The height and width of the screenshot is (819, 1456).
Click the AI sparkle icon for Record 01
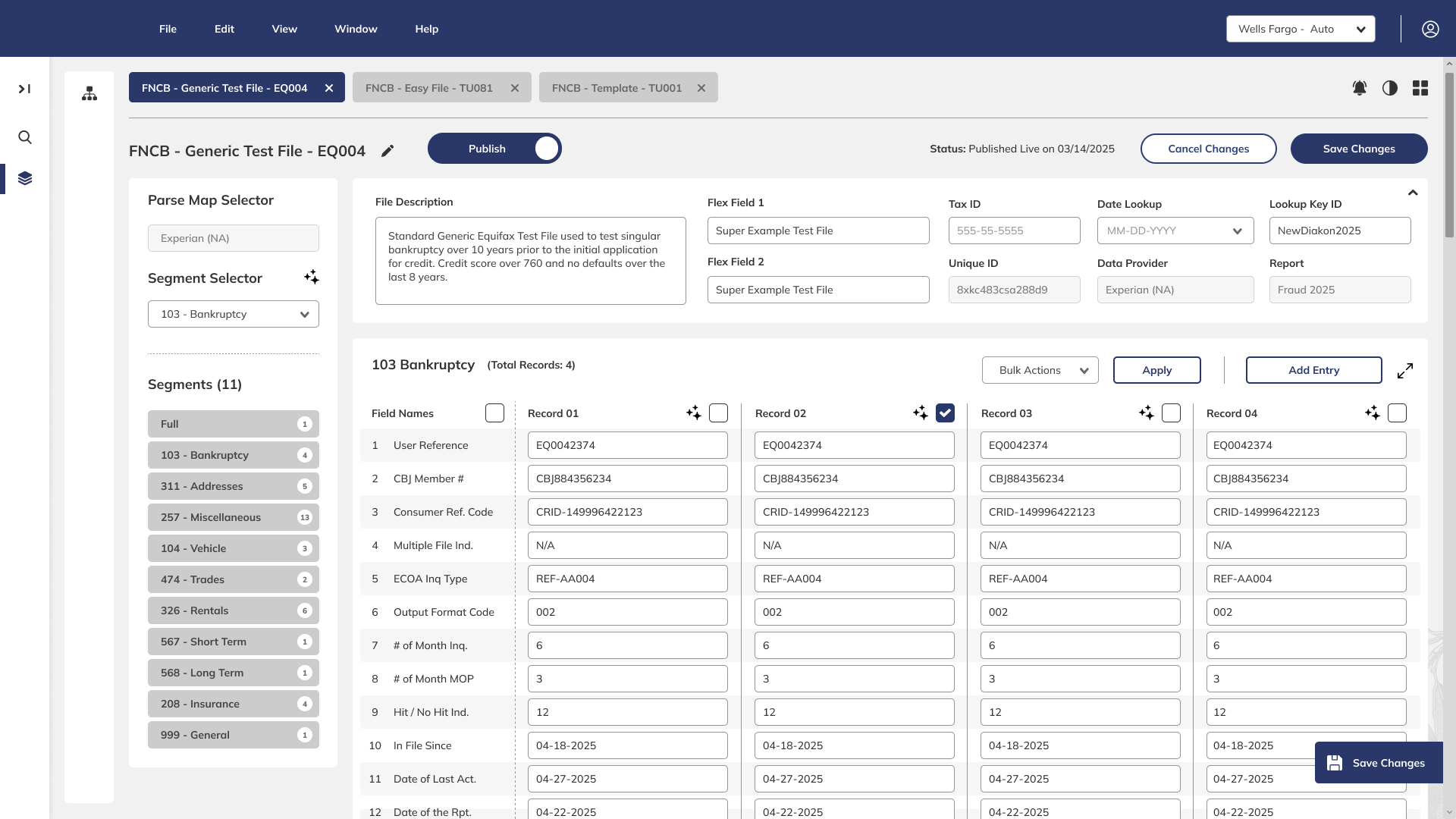pyautogui.click(x=694, y=413)
